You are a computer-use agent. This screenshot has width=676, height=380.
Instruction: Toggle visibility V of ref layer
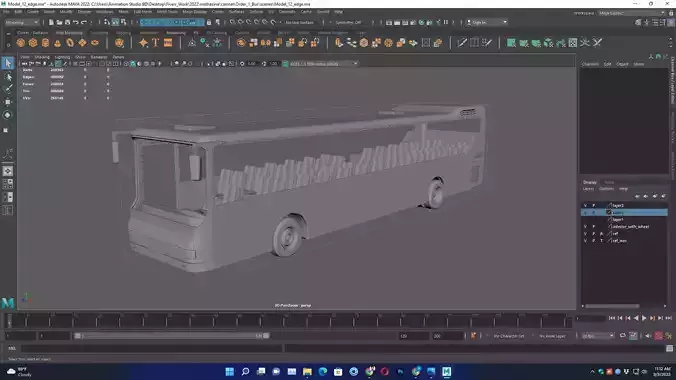coord(585,234)
